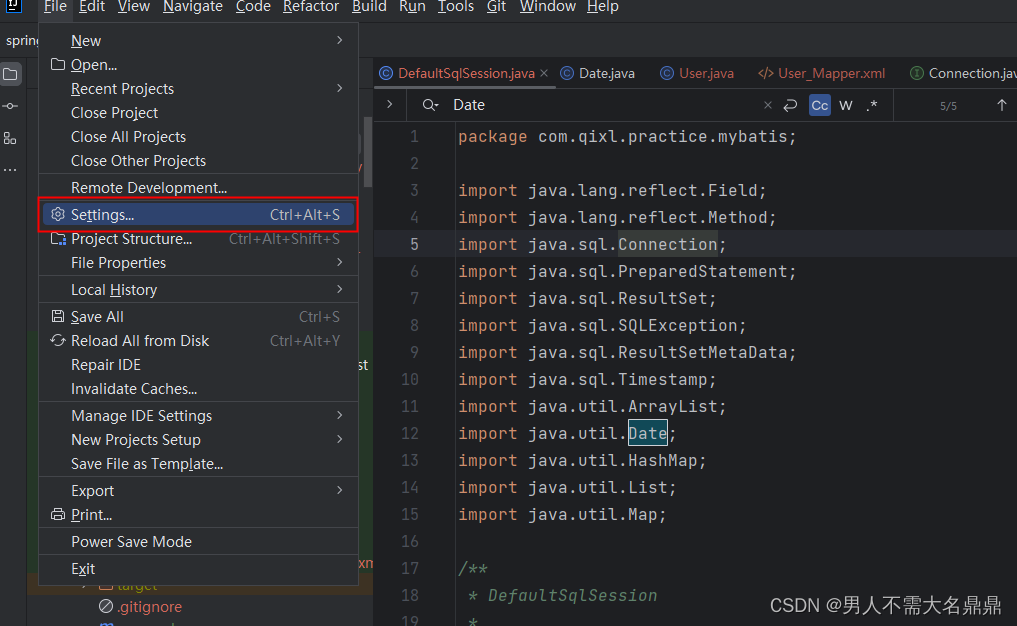Click the Date.java class icon
This screenshot has height=626, width=1017.
pos(567,73)
